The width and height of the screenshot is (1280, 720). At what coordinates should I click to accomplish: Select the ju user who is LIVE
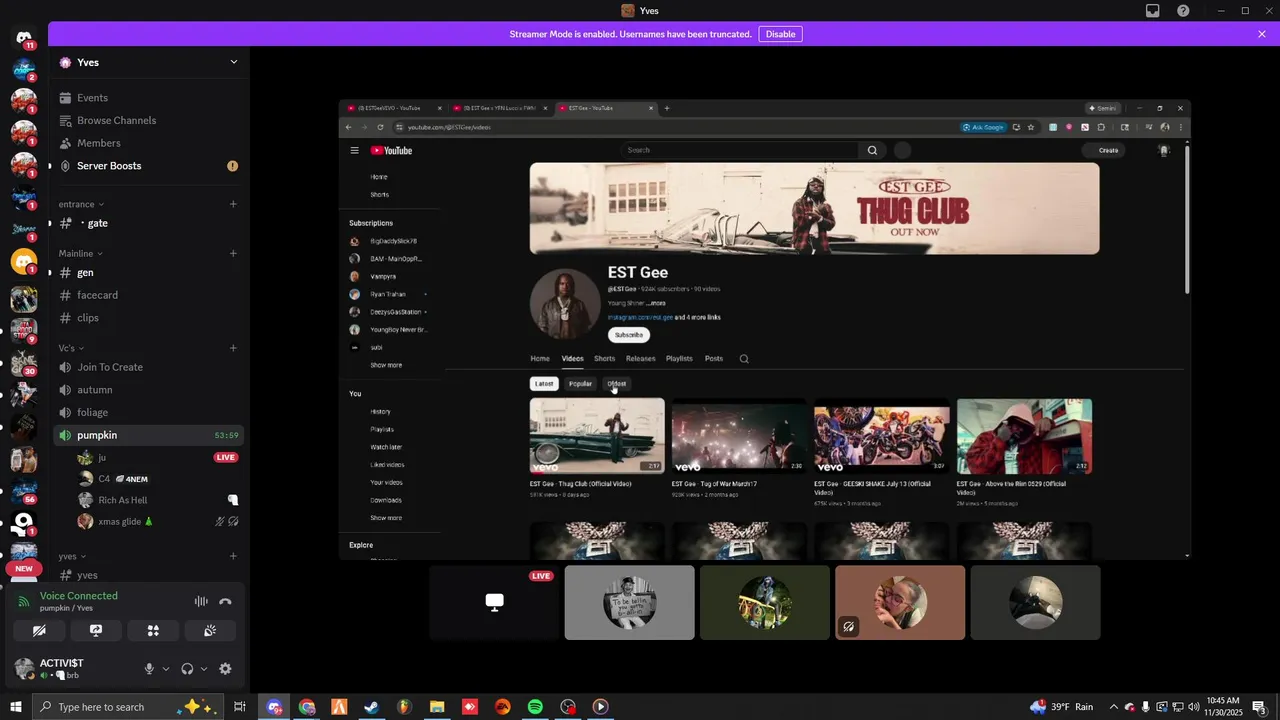(159, 457)
